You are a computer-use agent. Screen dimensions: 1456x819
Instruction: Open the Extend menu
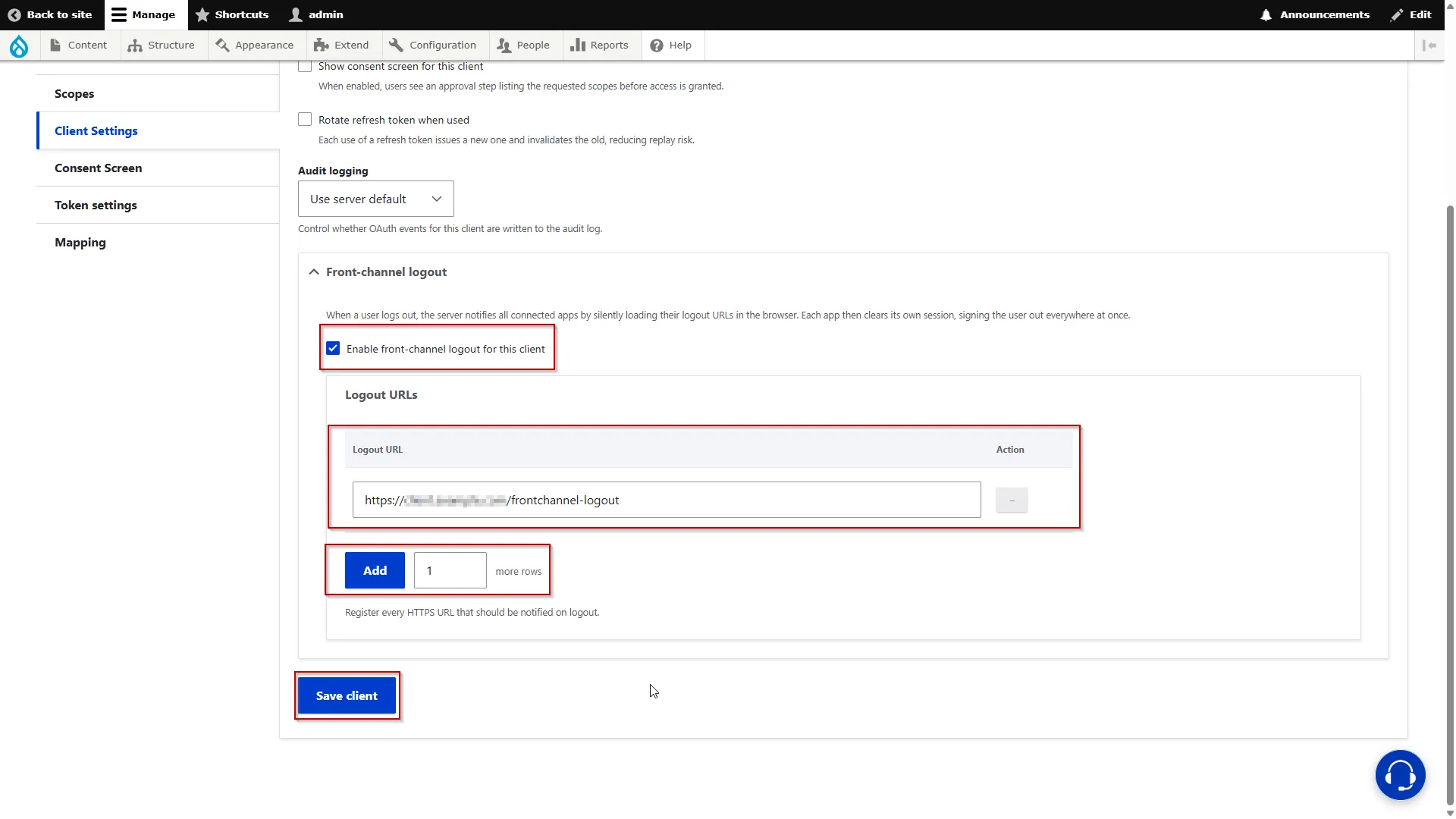pyautogui.click(x=341, y=45)
